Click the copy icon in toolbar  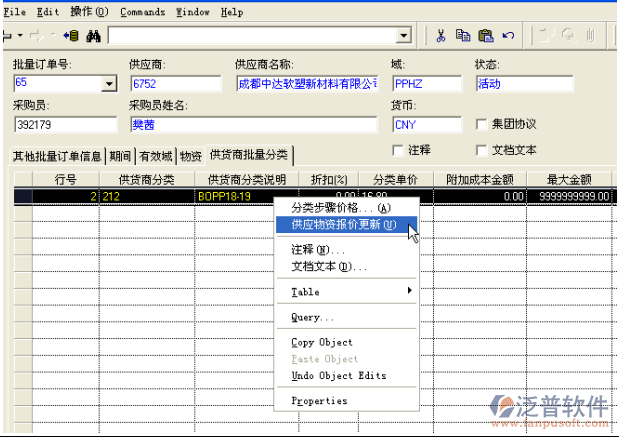[x=463, y=36]
